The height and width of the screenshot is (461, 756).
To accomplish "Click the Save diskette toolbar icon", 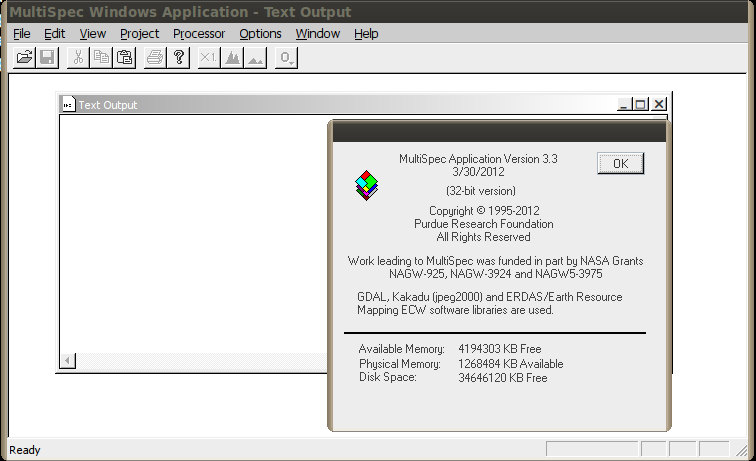I will 47,58.
